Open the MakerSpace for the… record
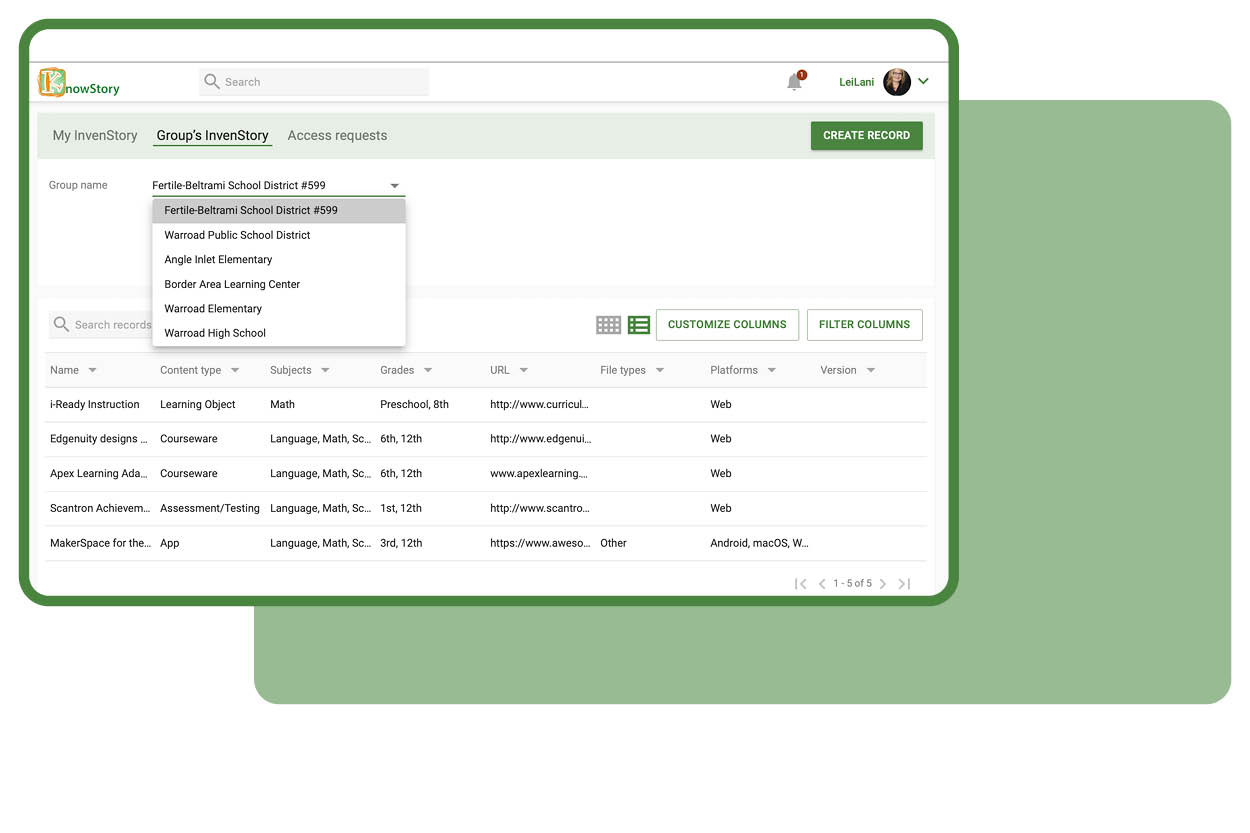This screenshot has height=833, width=1250. point(100,543)
